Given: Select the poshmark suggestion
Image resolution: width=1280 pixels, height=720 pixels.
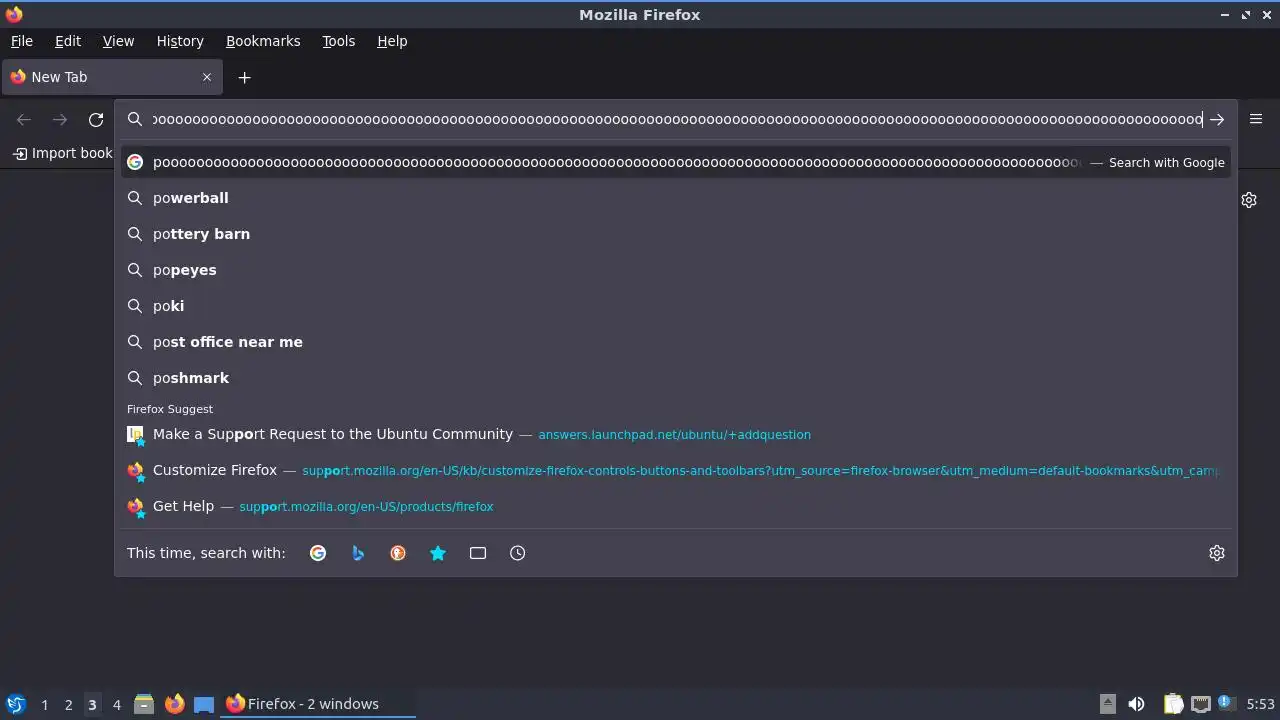Looking at the screenshot, I should (x=676, y=378).
